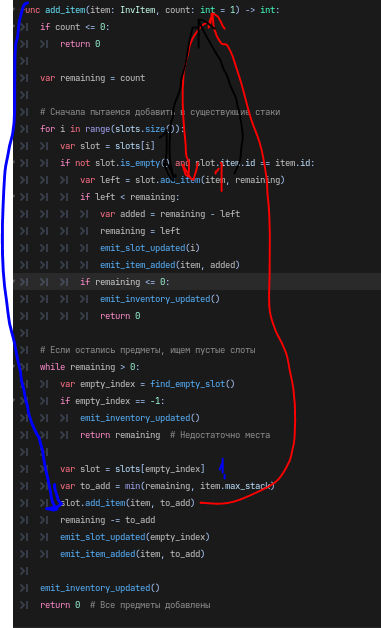The width and height of the screenshot is (381, 628).
Task: Click the 'Недостаточно места' comment
Action: pyautogui.click(x=220, y=435)
